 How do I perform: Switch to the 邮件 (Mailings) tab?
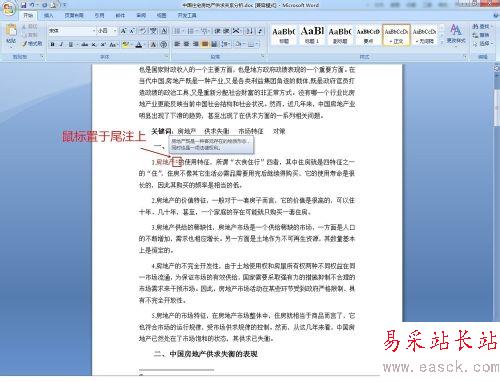click(120, 15)
